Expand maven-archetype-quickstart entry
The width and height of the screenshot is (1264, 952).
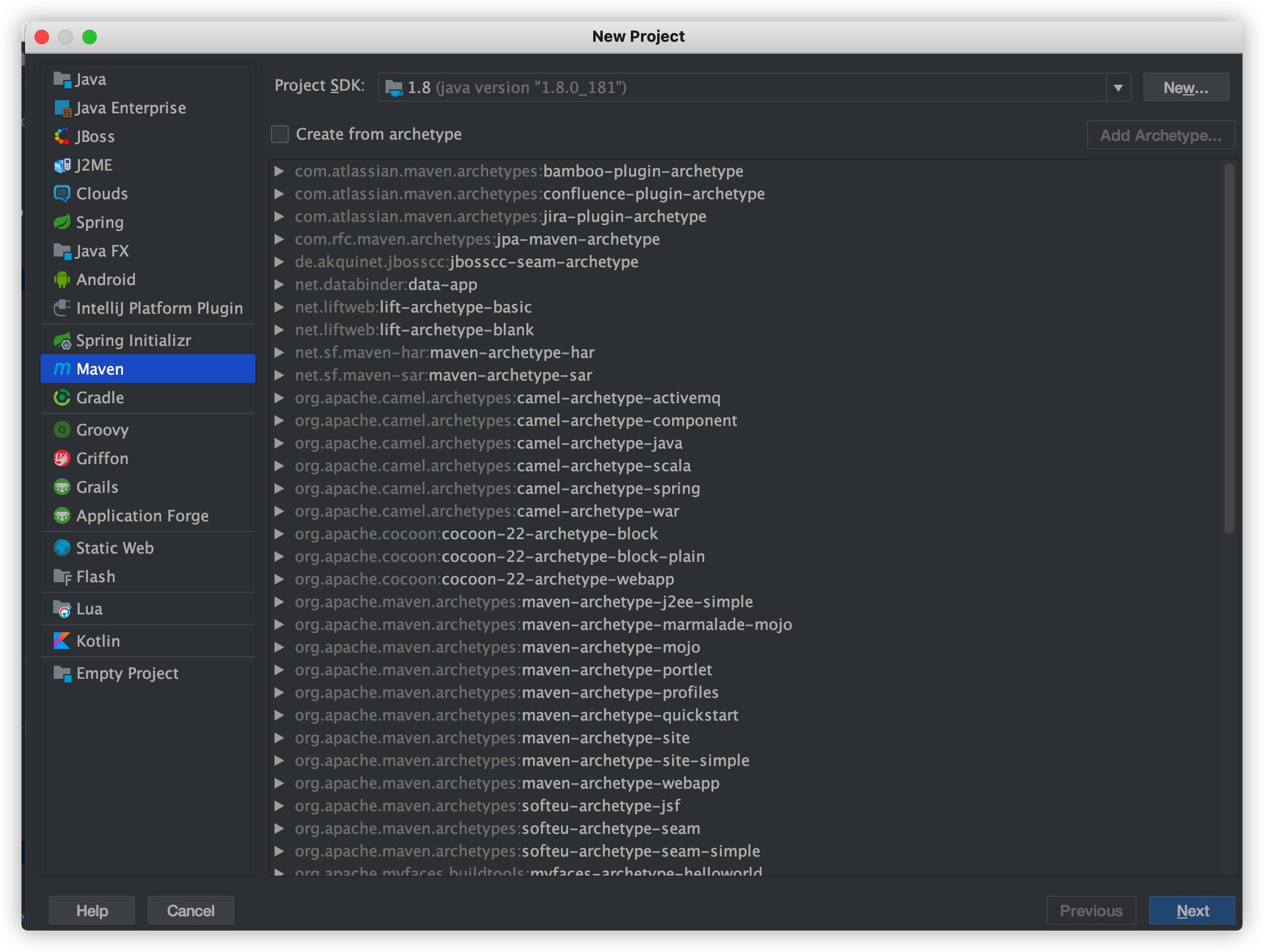[x=279, y=715]
